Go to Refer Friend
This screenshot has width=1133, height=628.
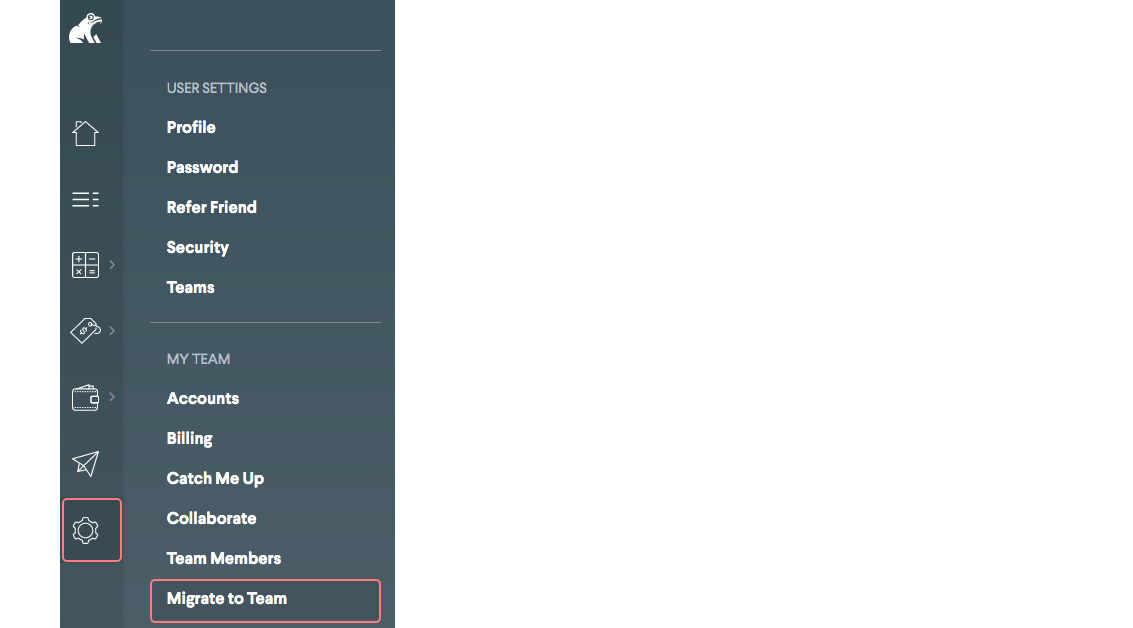pos(211,207)
